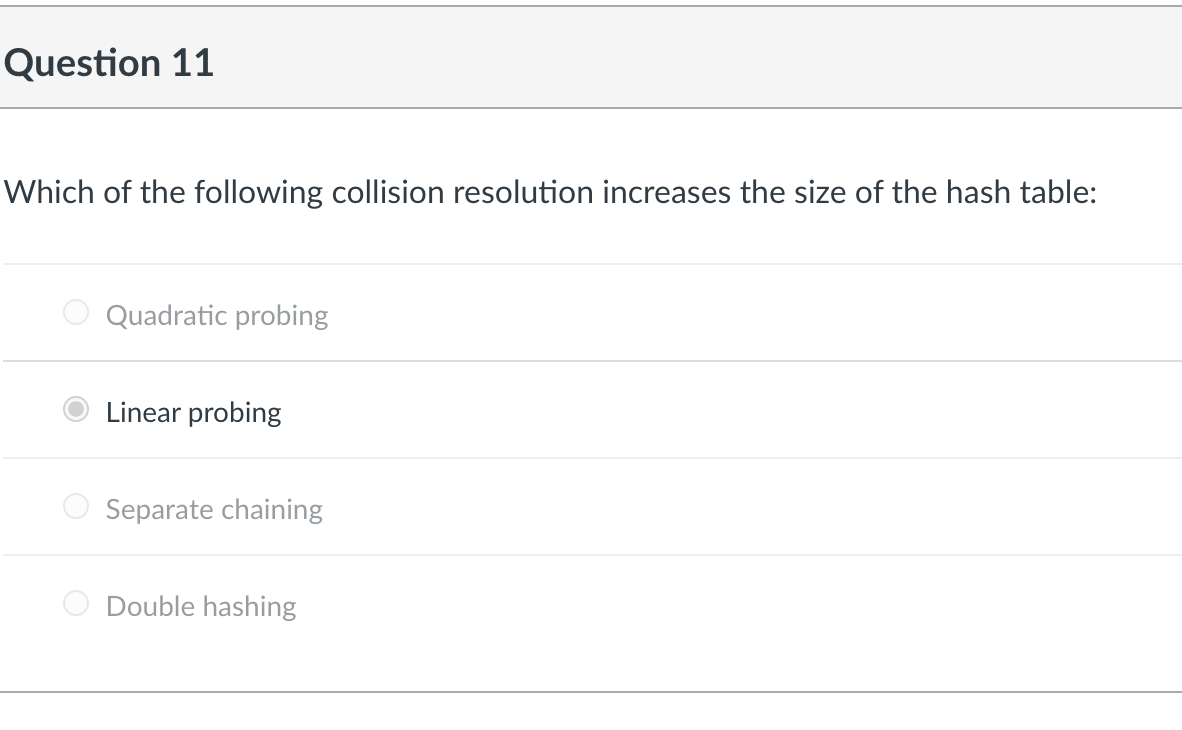
Task: Choose the second answer option row
Action: (x=400, y=409)
